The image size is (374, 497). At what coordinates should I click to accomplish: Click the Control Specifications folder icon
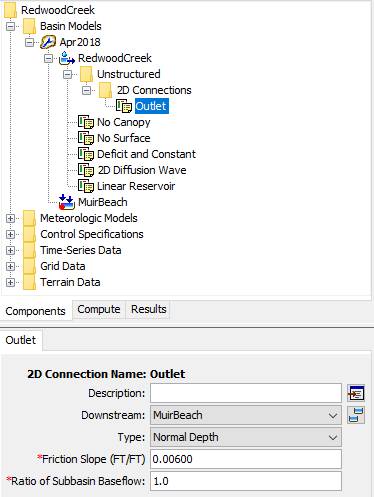(29, 234)
